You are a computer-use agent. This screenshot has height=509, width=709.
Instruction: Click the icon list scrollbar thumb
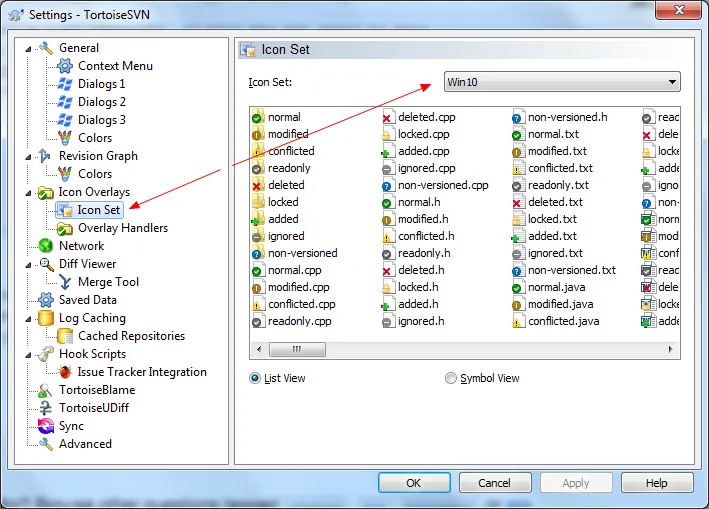(x=297, y=349)
